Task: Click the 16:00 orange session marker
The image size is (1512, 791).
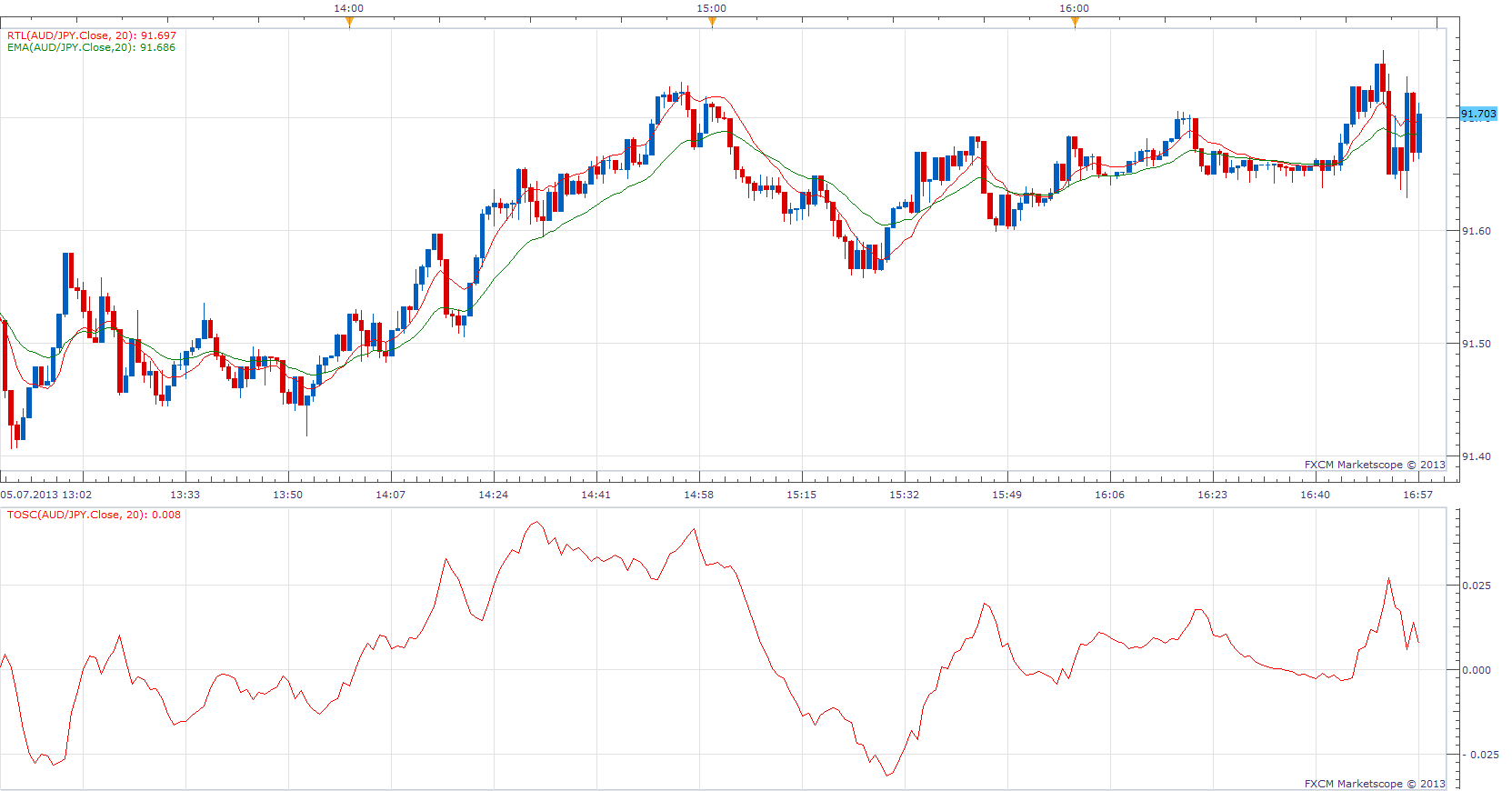Action: [x=1075, y=23]
